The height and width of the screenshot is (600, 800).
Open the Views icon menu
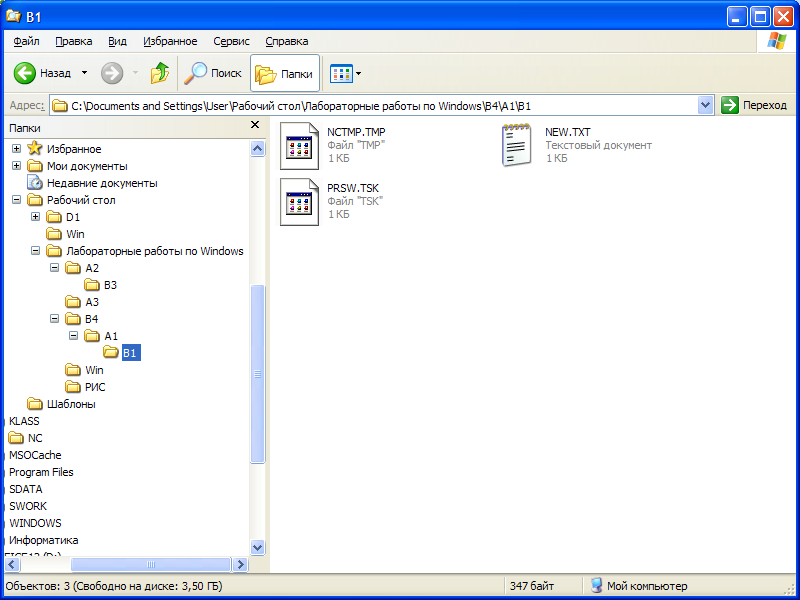(x=341, y=73)
